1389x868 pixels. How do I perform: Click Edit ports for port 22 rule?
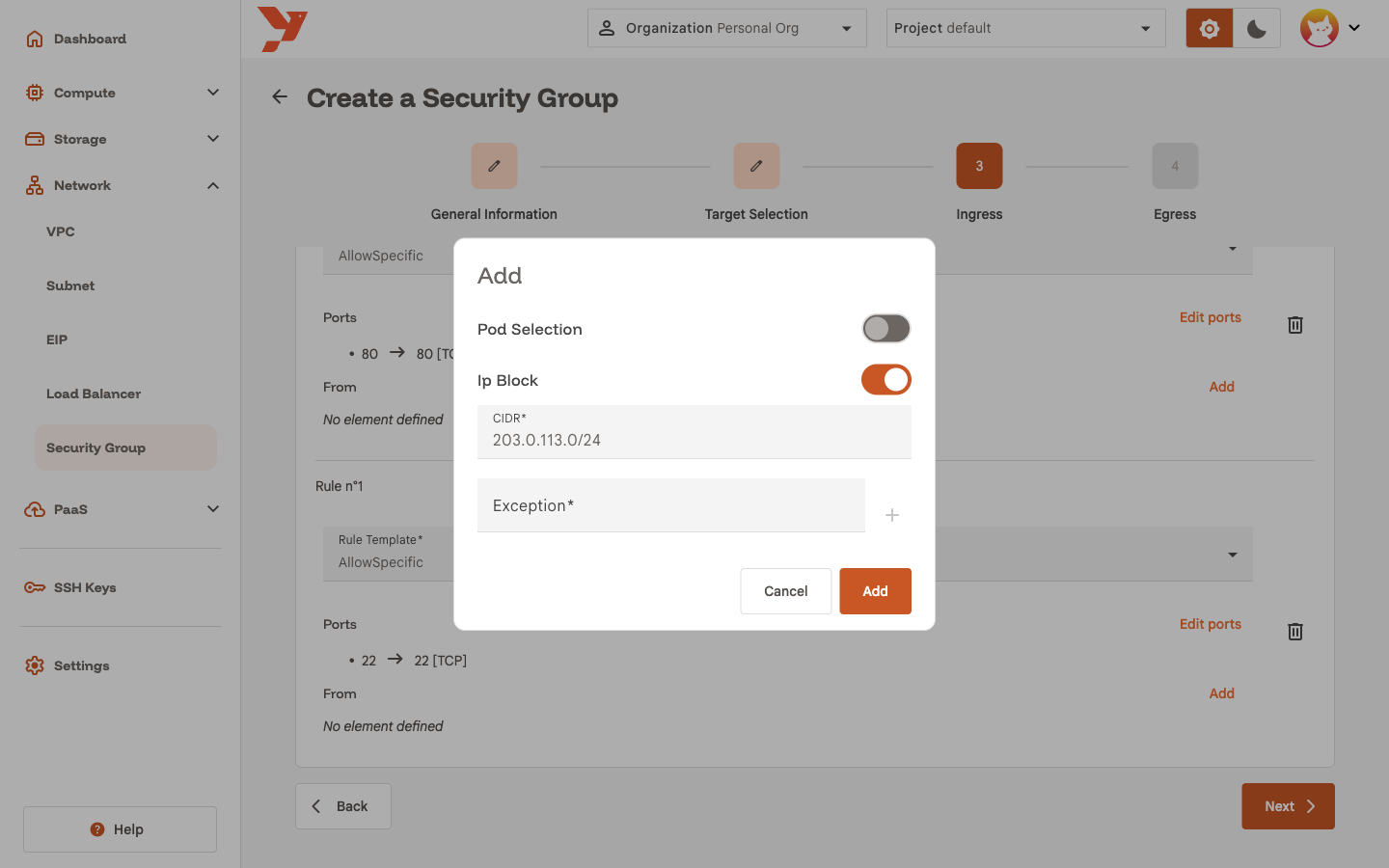(1210, 624)
